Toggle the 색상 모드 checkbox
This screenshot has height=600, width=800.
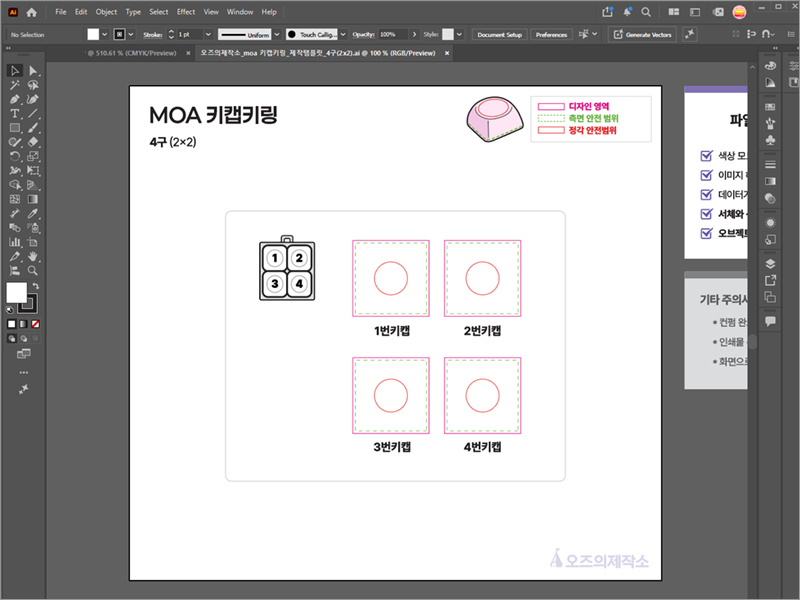706,156
